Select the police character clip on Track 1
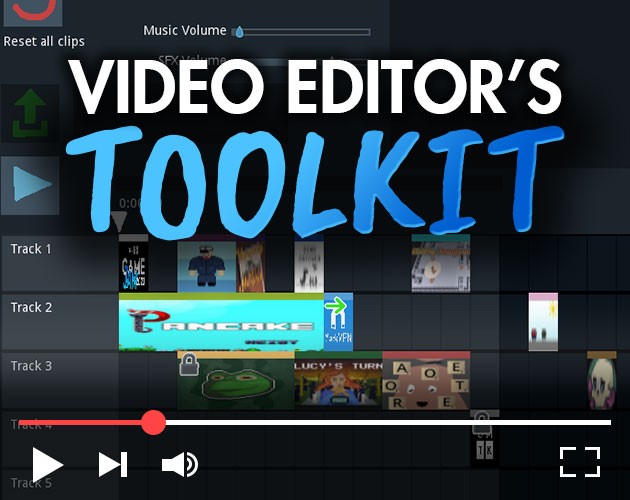630x500 pixels. [x=207, y=263]
